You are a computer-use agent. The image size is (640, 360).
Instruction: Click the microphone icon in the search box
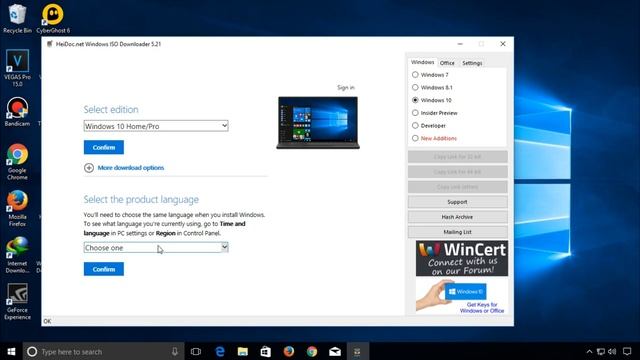click(175, 351)
